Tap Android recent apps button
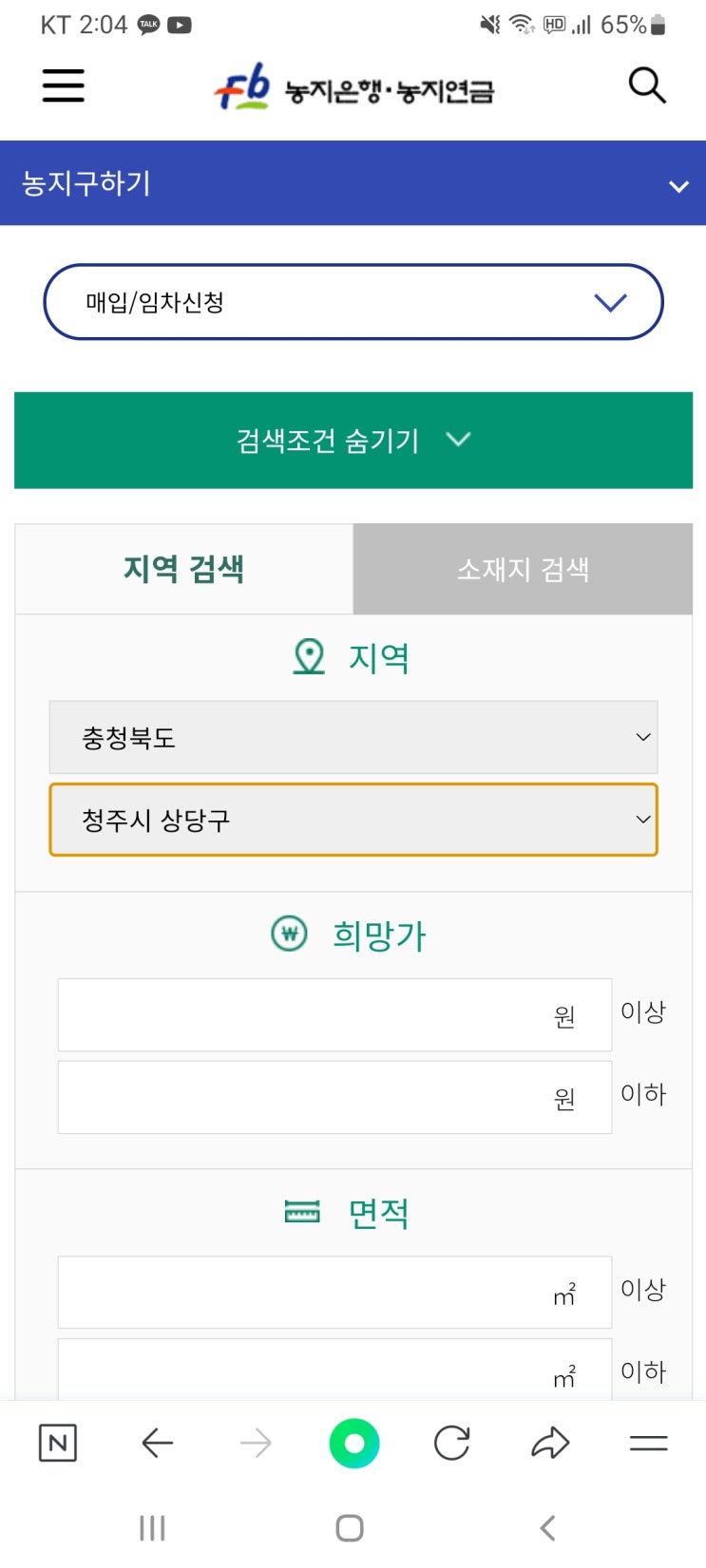Viewport: 706px width, 1568px height. (152, 1527)
